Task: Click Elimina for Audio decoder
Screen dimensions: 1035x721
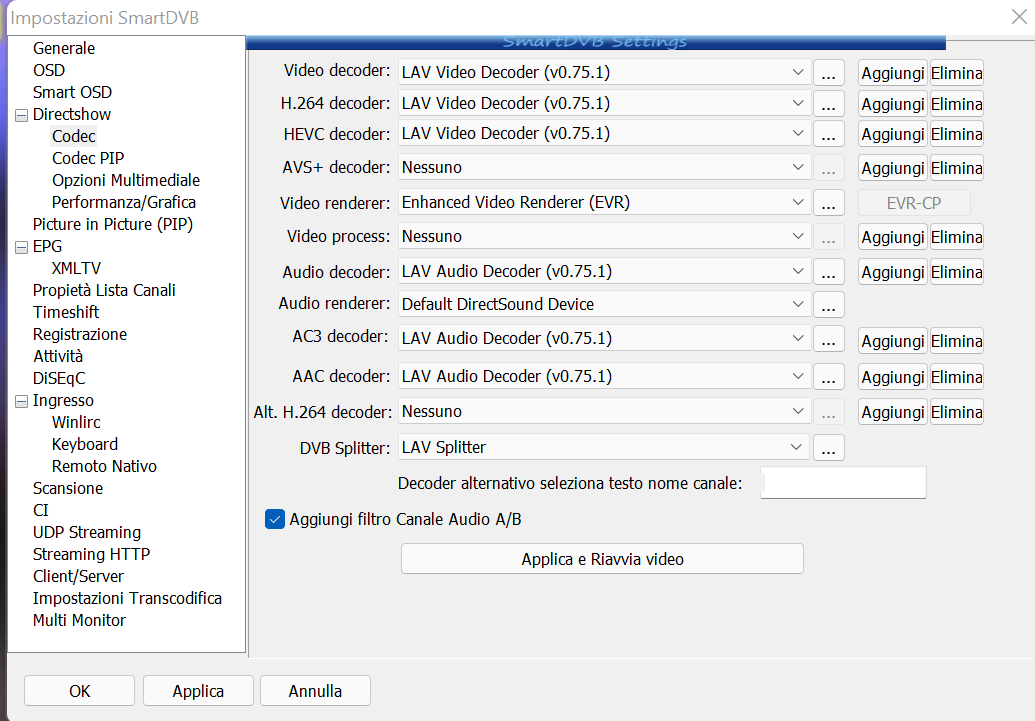Action: pyautogui.click(x=957, y=272)
